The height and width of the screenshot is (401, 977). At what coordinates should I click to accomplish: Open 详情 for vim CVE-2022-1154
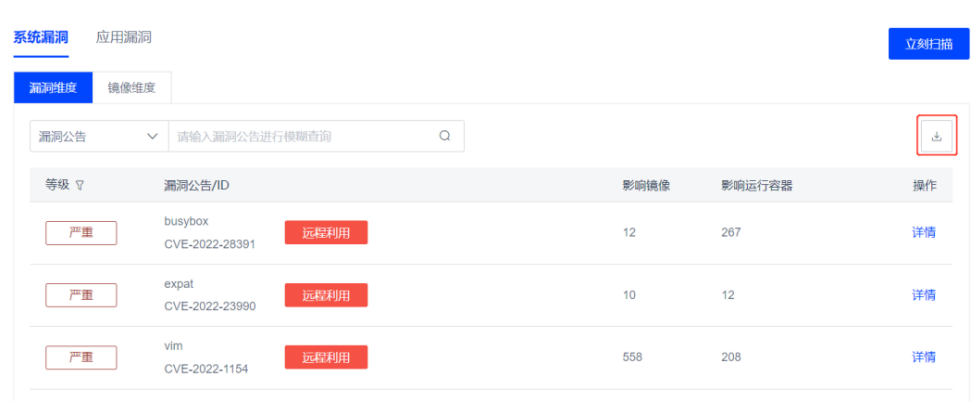[x=923, y=357]
